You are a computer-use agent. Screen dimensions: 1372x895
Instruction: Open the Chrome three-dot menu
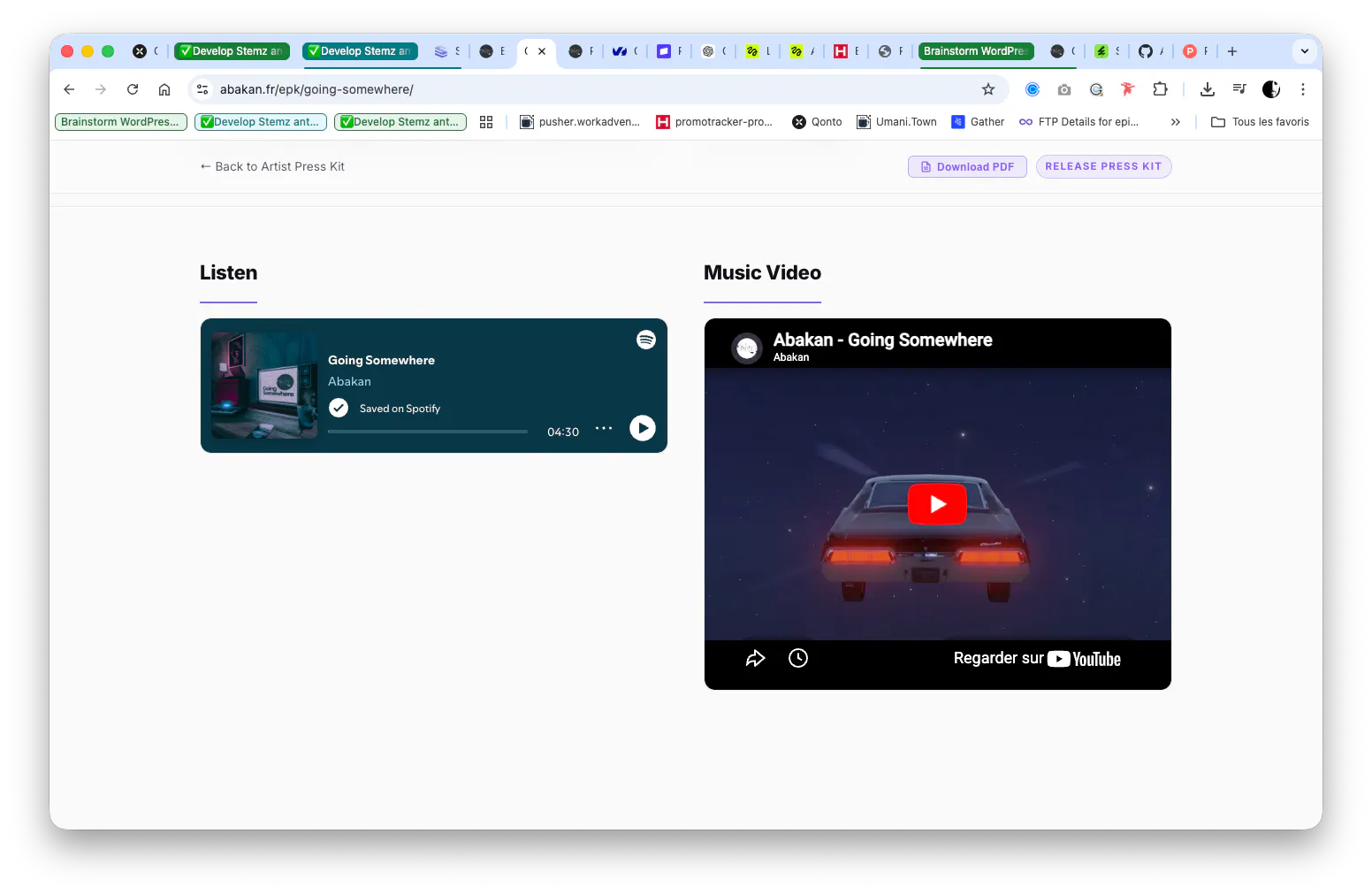click(1303, 89)
